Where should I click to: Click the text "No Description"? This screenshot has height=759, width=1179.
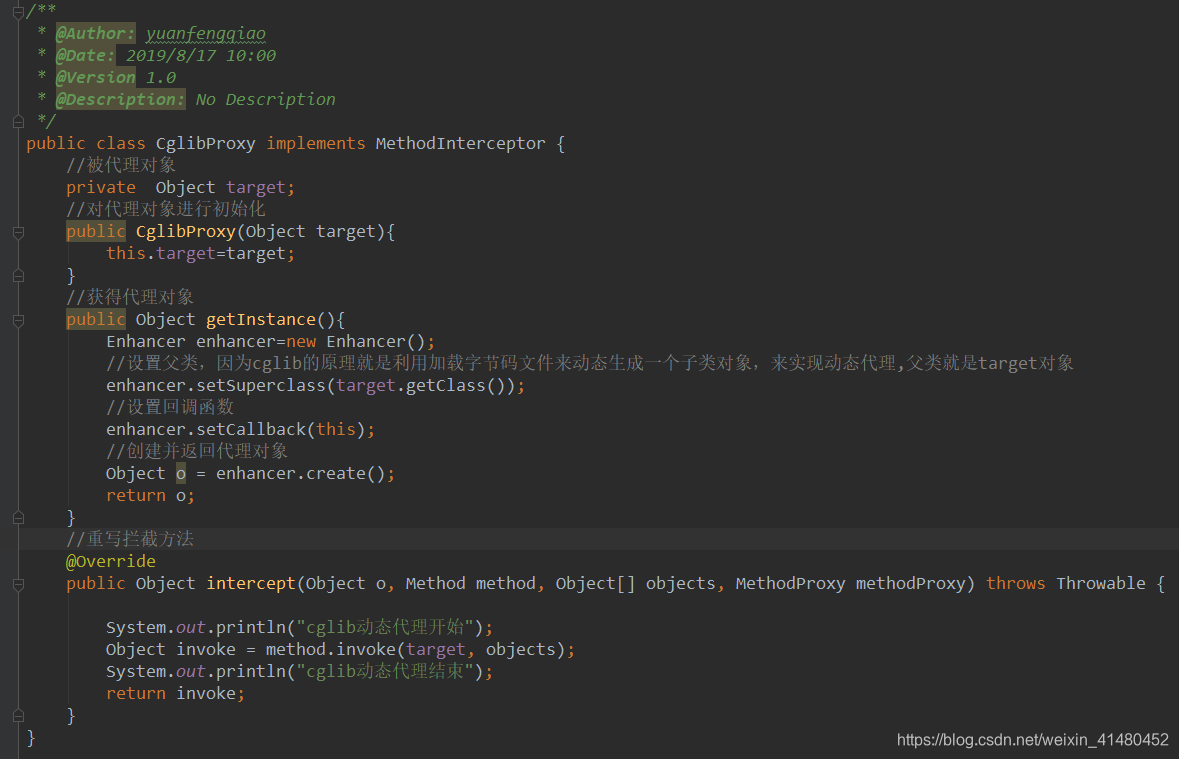(265, 99)
